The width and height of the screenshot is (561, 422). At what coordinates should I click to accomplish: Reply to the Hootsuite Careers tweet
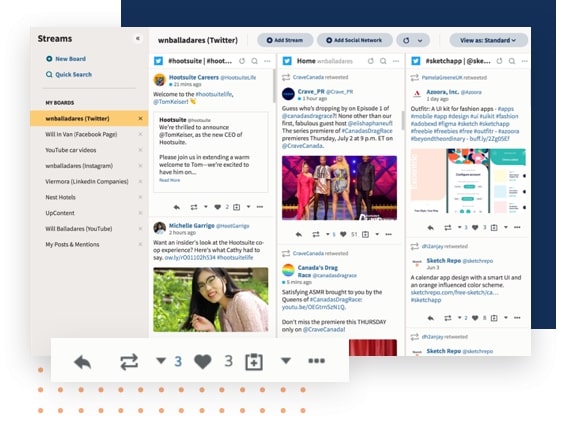pyautogui.click(x=177, y=207)
